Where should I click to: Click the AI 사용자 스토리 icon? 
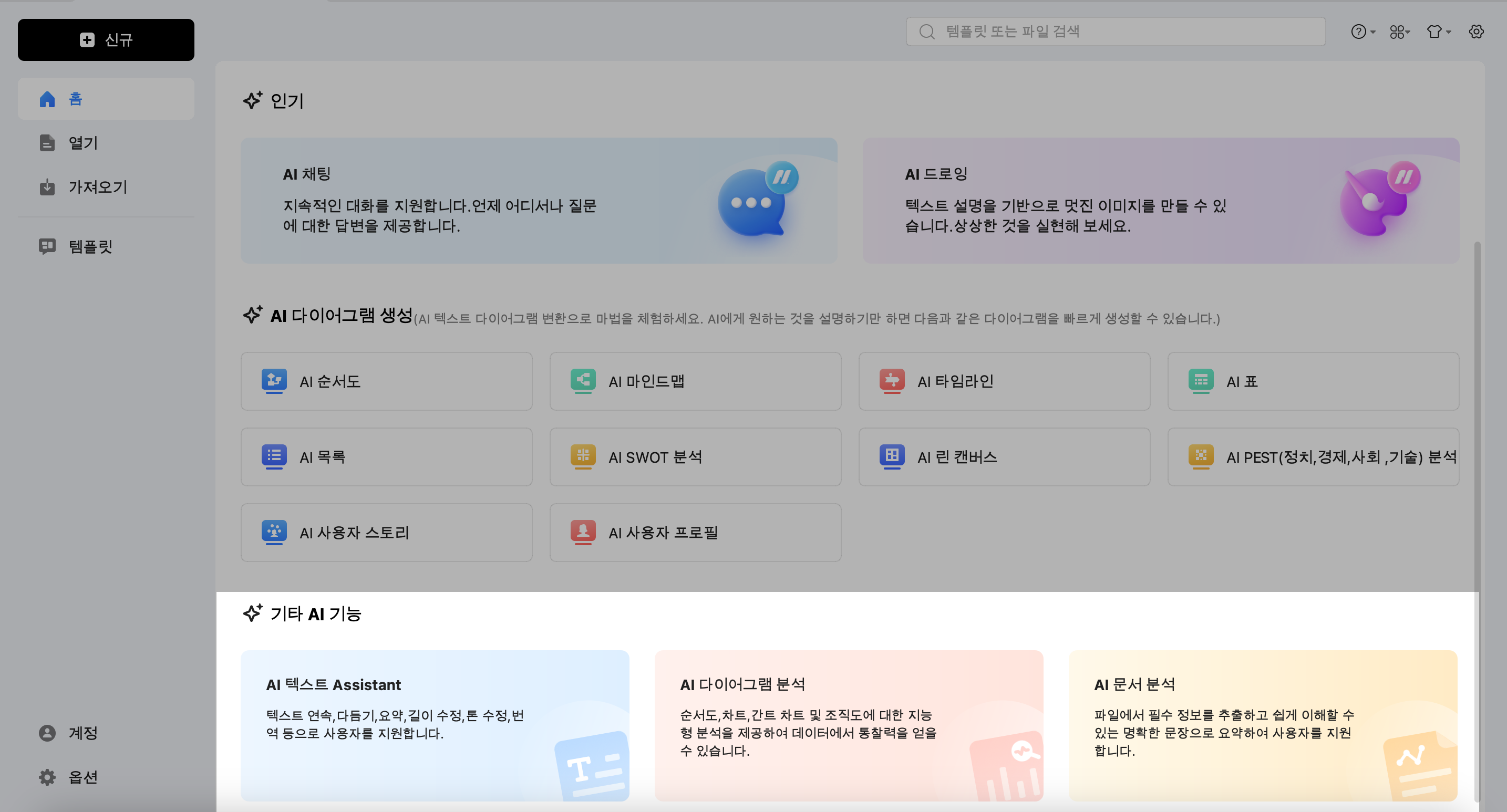tap(274, 532)
